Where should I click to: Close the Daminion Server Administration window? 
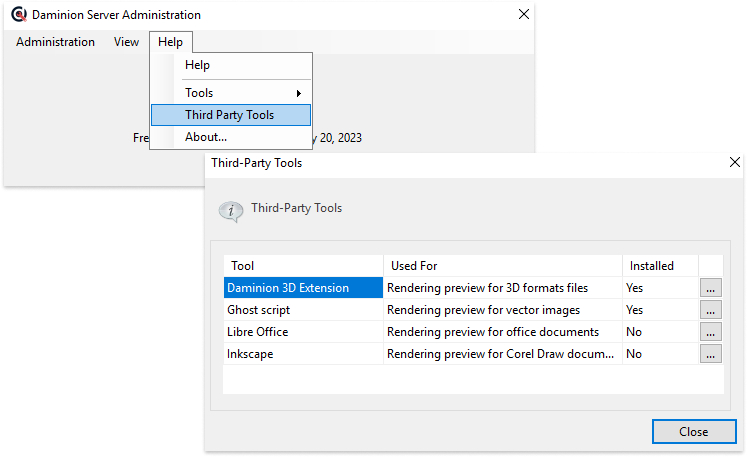(524, 14)
